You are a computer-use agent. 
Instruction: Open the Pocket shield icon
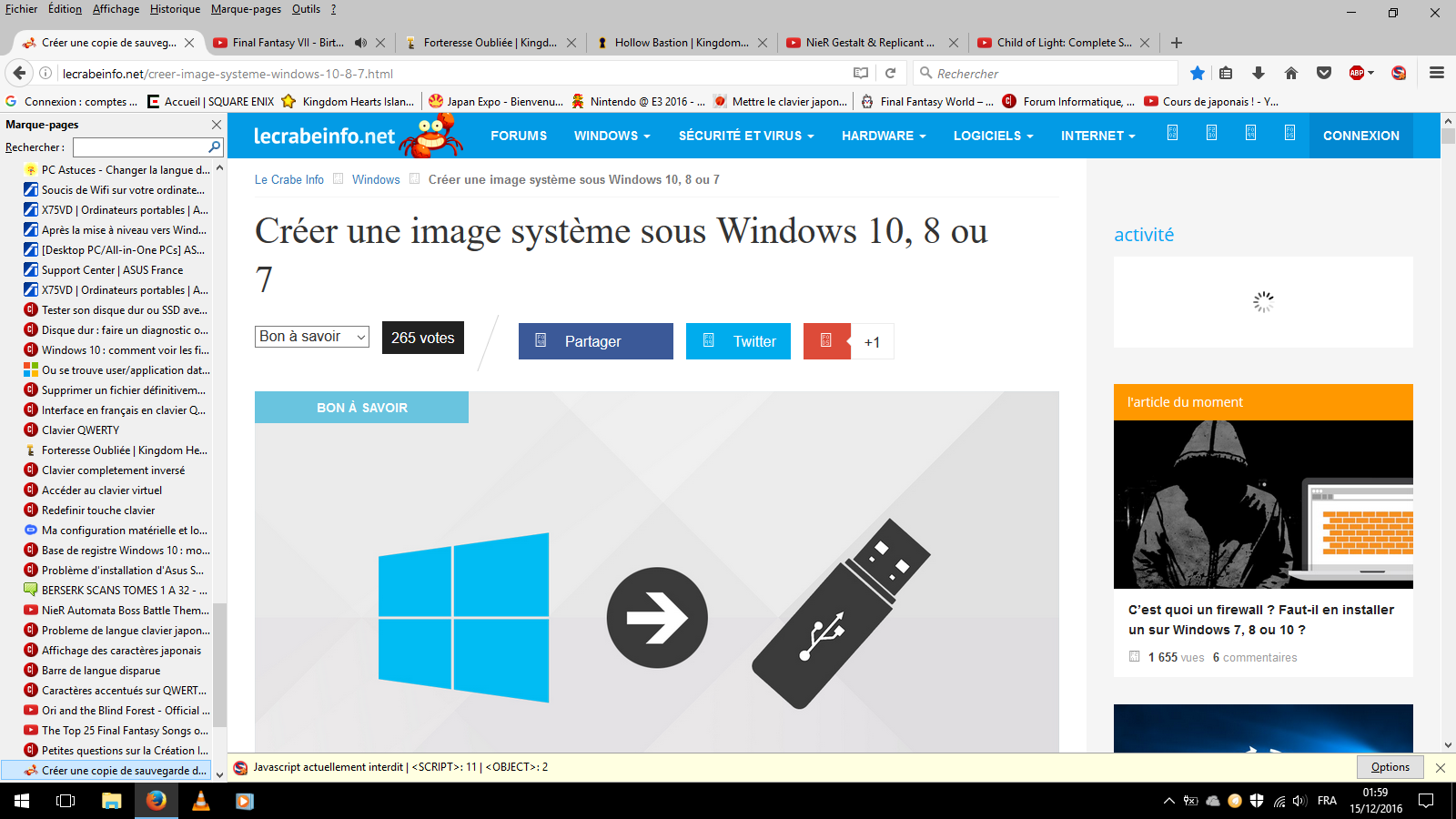[1324, 73]
